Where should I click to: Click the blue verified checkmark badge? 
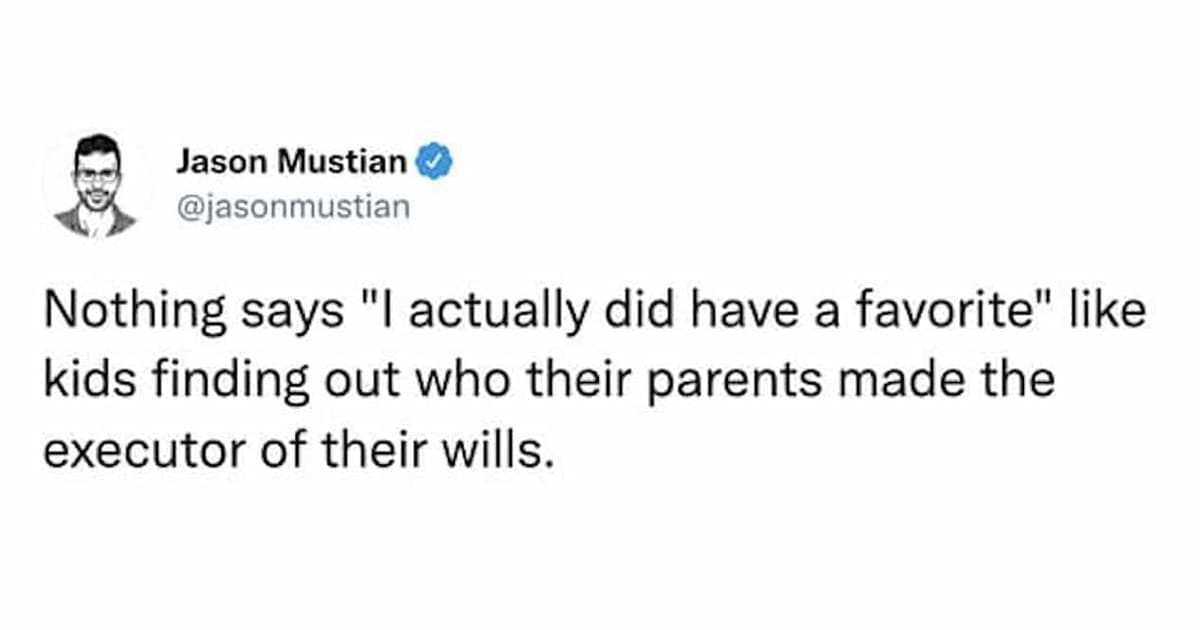pyautogui.click(x=436, y=160)
